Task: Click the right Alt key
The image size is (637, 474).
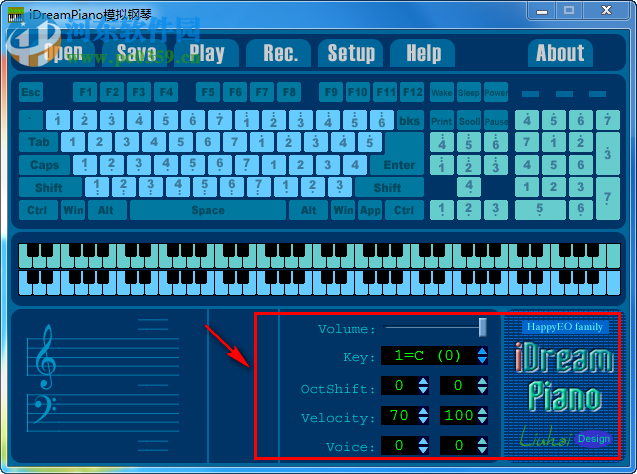Action: click(x=309, y=210)
